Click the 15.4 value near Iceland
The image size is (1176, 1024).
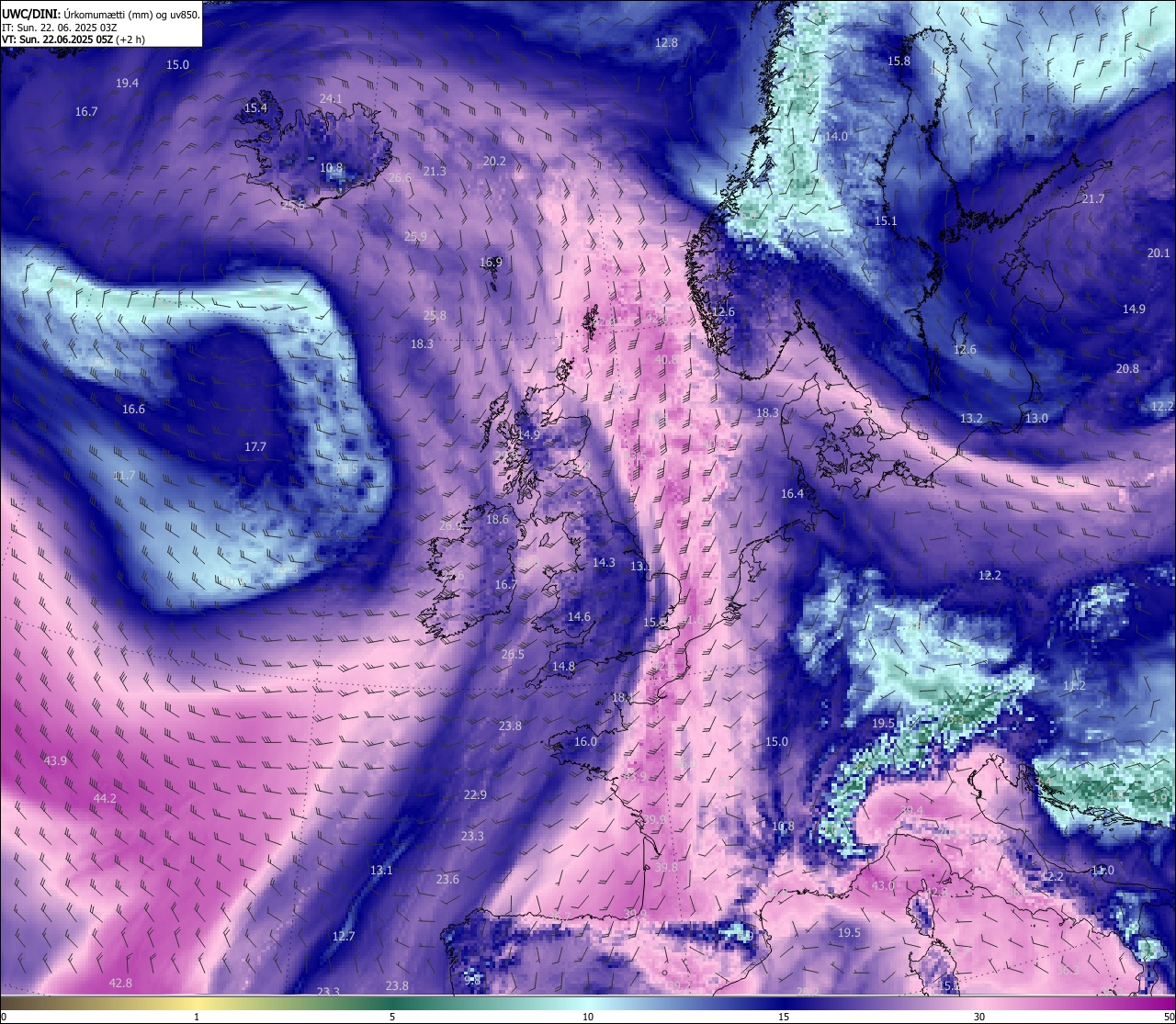tap(255, 108)
